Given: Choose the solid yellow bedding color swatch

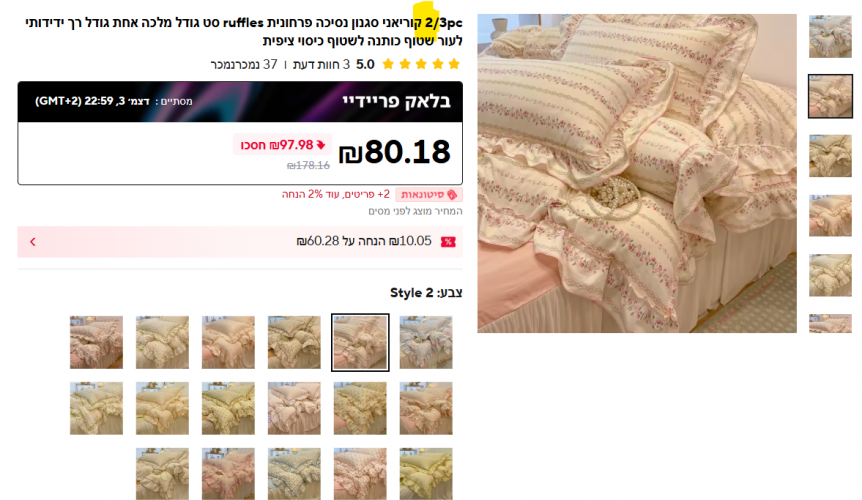Looking at the screenshot, I should (426, 474).
